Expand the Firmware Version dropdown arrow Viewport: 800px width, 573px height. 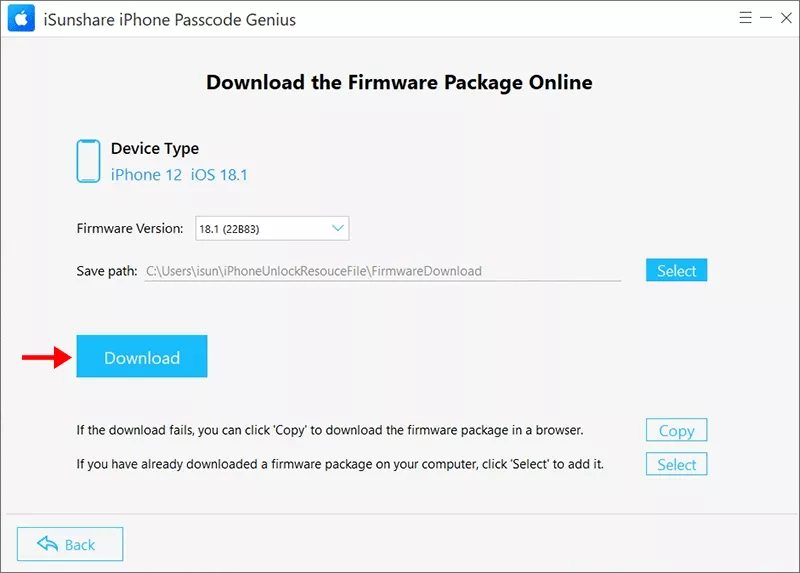click(338, 228)
